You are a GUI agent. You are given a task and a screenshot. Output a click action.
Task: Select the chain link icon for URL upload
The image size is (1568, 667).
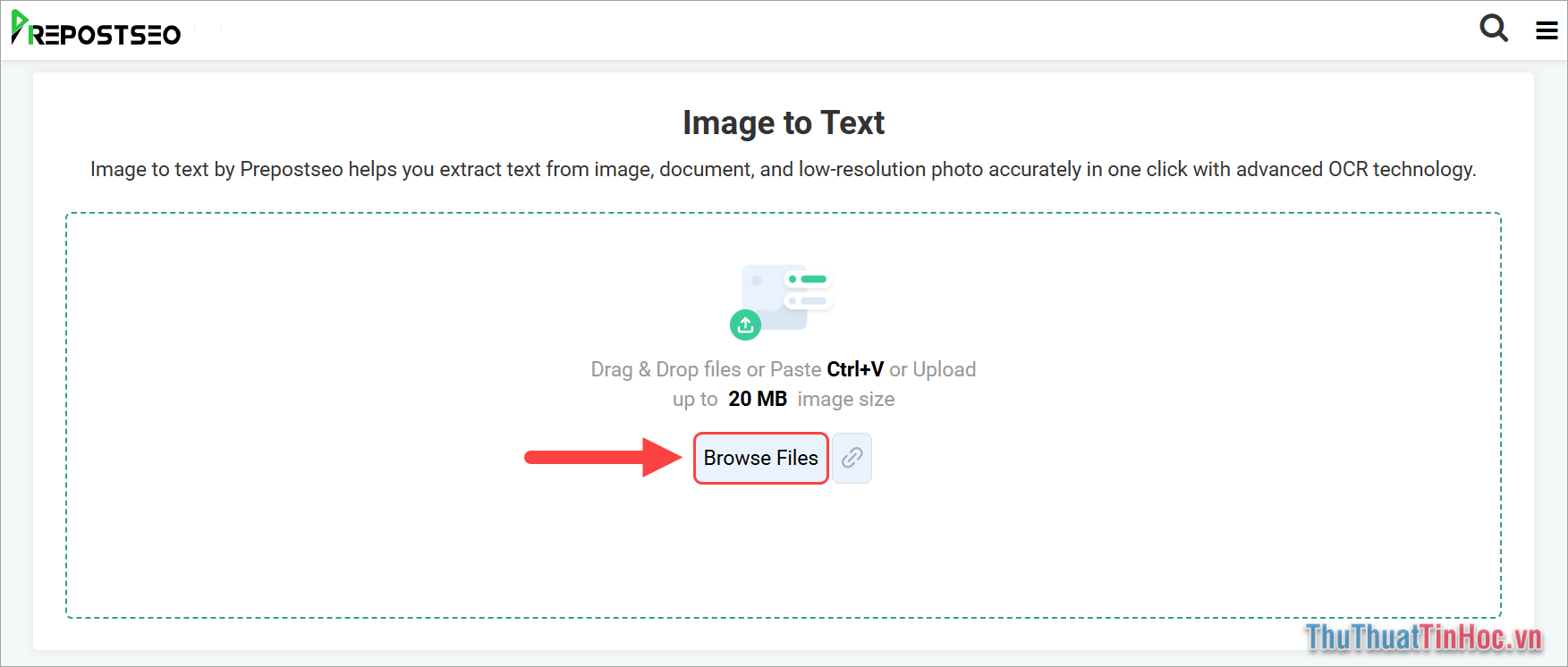851,458
